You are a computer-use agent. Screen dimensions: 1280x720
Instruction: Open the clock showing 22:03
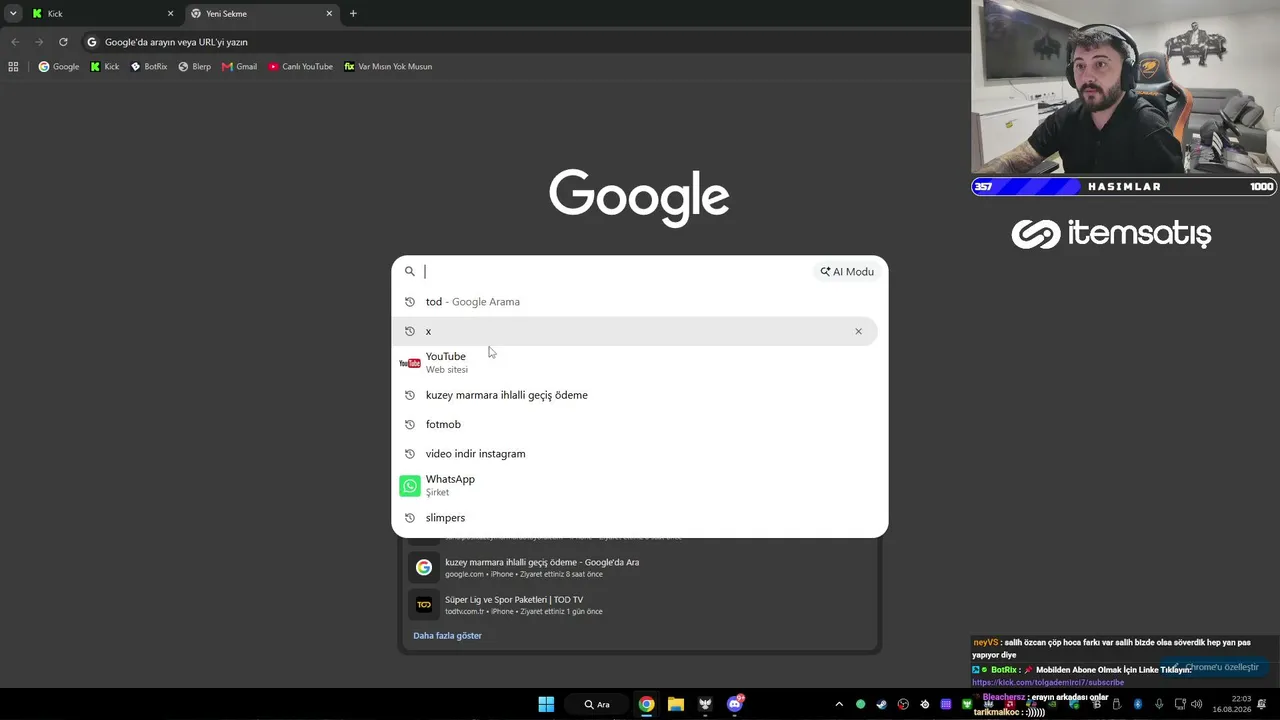[1232, 704]
